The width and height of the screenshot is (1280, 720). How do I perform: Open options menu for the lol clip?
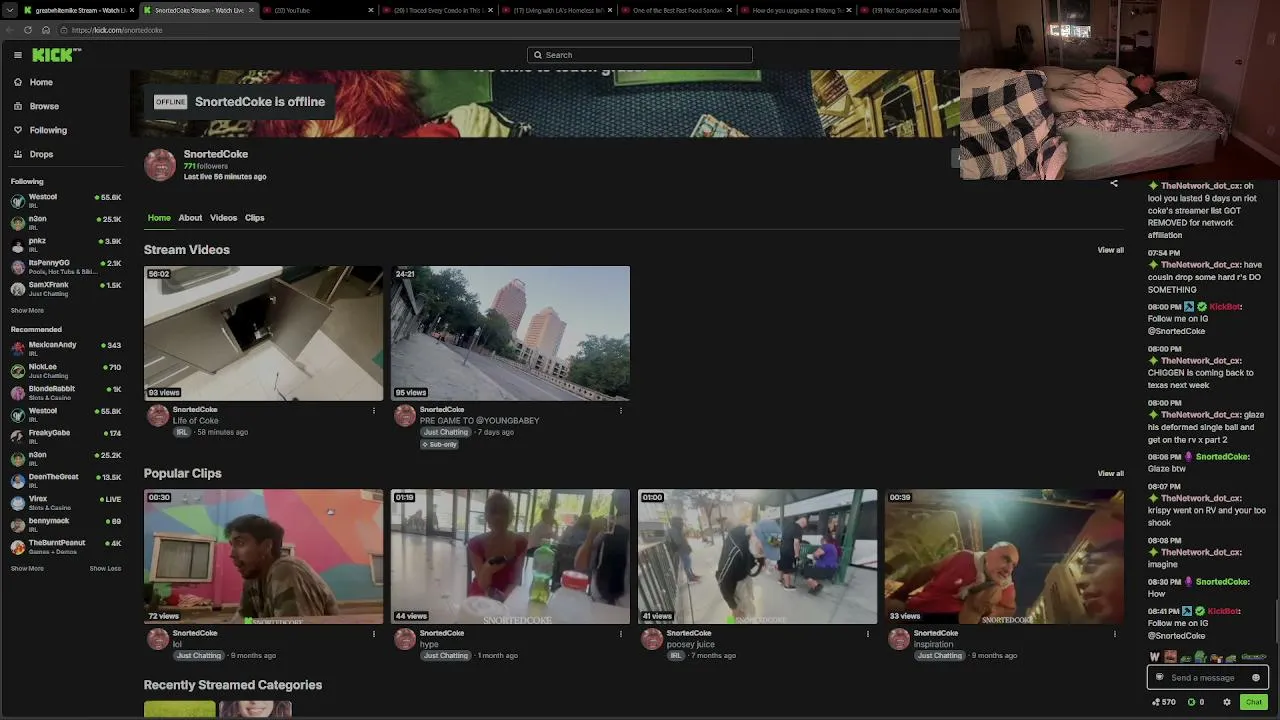[x=374, y=633]
